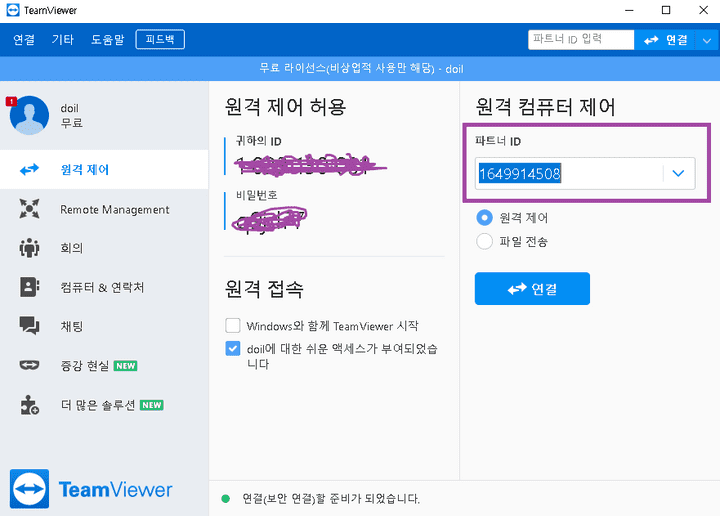The width and height of the screenshot is (720, 516).
Task: Click the 회의 meeting icon
Action: point(29,248)
